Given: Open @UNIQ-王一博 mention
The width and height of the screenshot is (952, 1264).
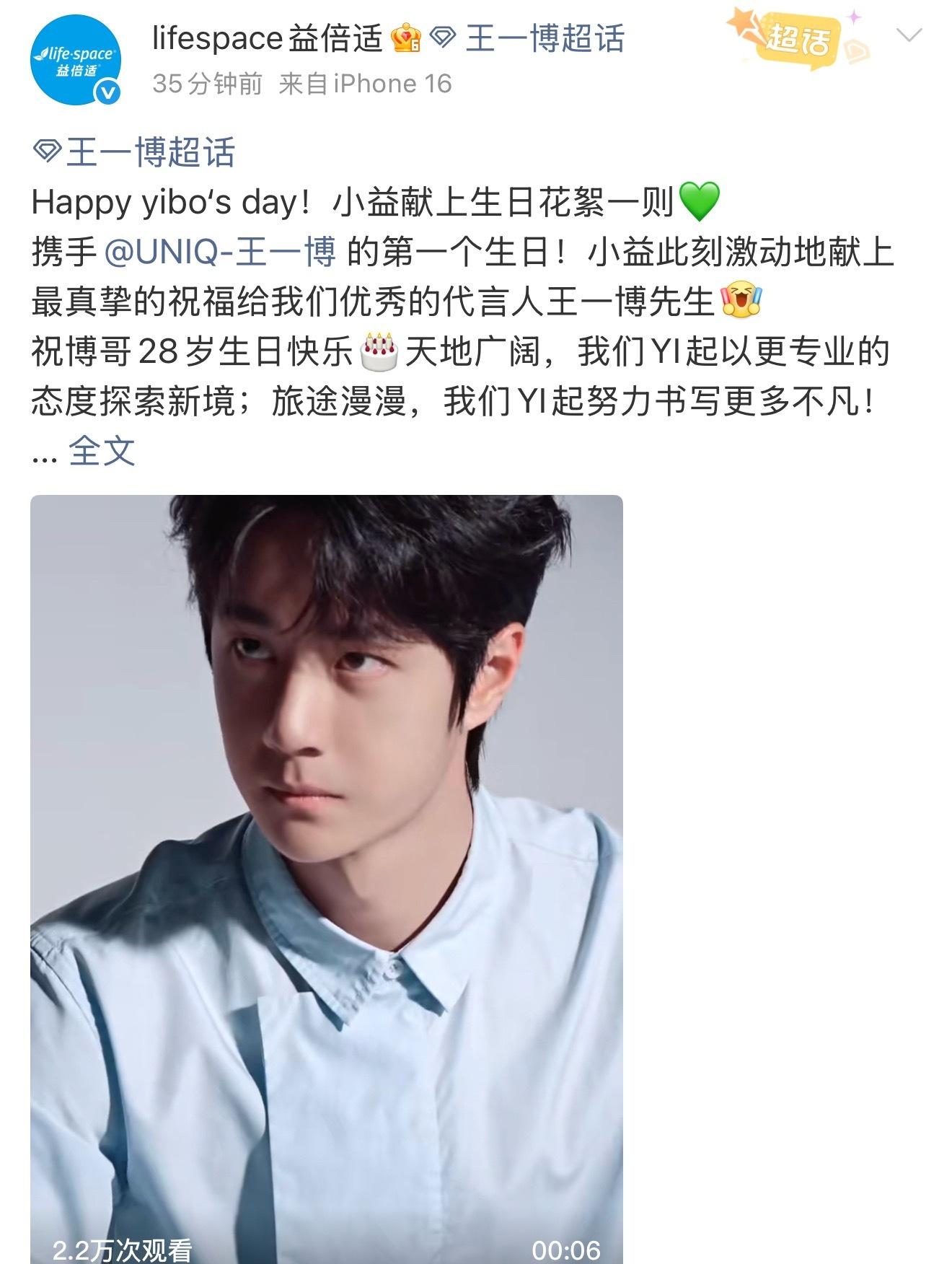Looking at the screenshot, I should click(x=221, y=252).
